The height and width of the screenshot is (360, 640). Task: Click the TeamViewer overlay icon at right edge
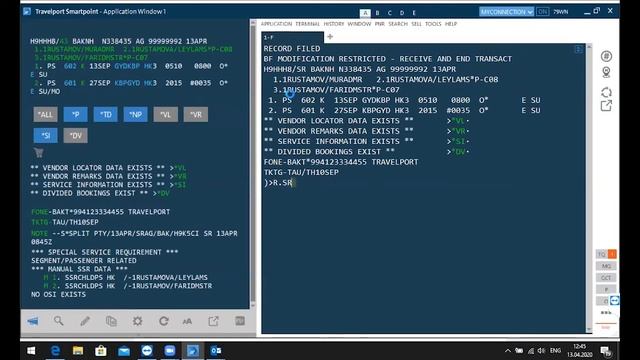click(615, 301)
